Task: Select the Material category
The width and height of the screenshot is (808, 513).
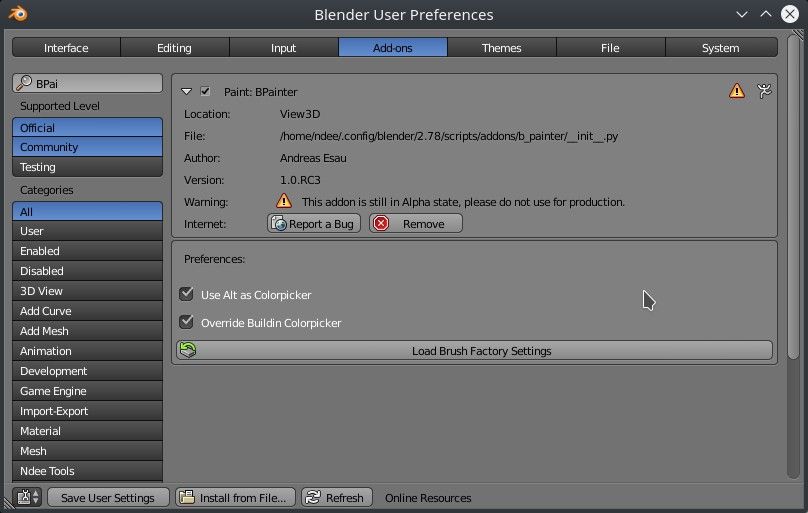Action: pos(87,431)
